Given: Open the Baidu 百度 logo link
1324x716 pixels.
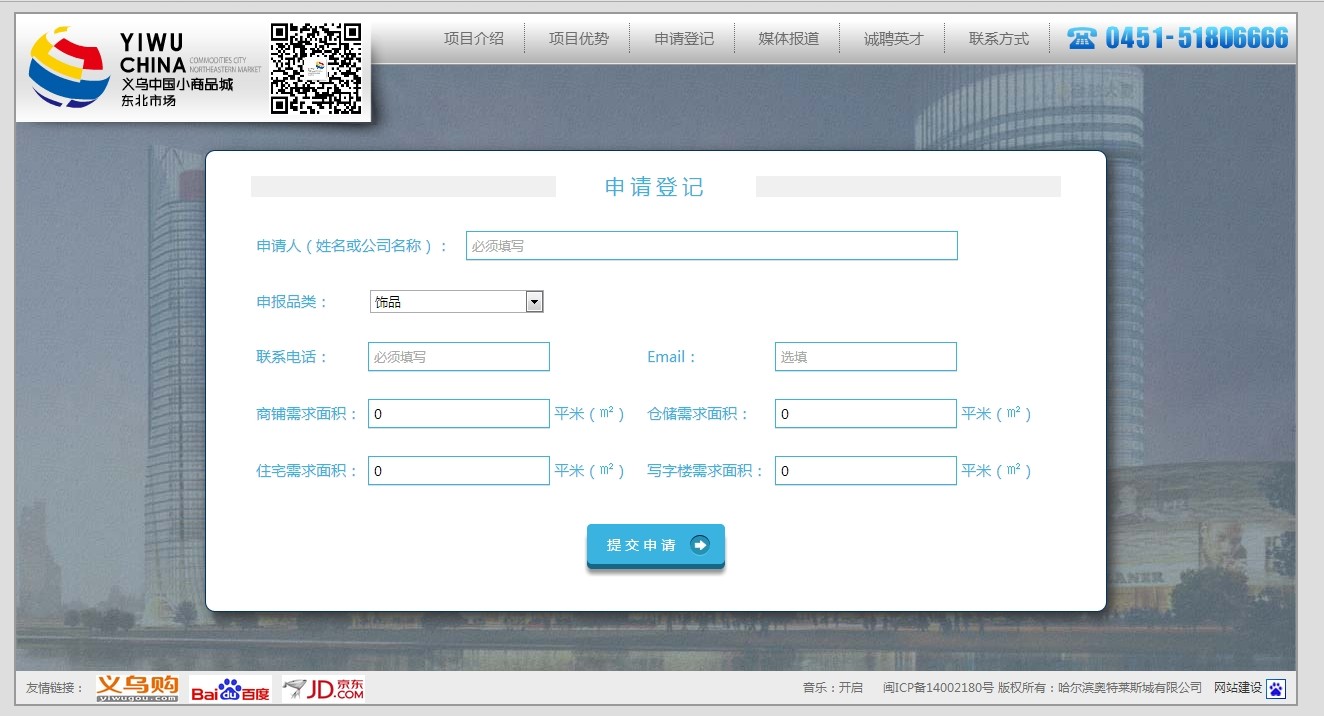Looking at the screenshot, I should tap(230, 688).
